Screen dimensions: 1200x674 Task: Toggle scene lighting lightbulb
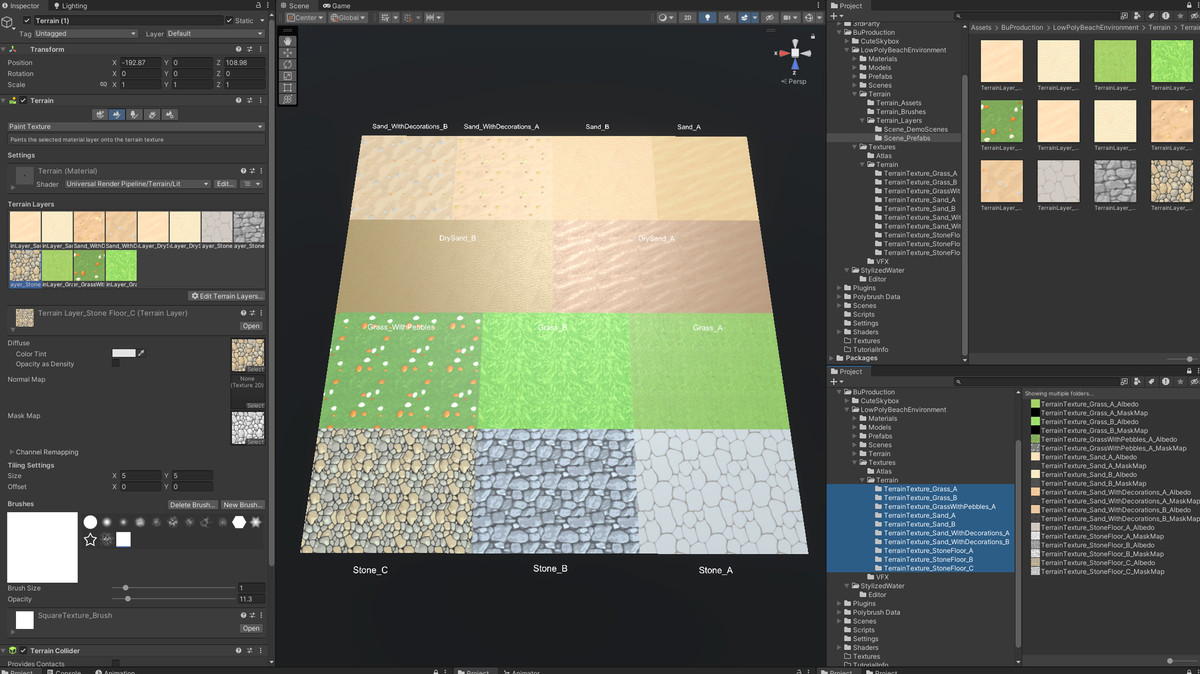point(707,18)
